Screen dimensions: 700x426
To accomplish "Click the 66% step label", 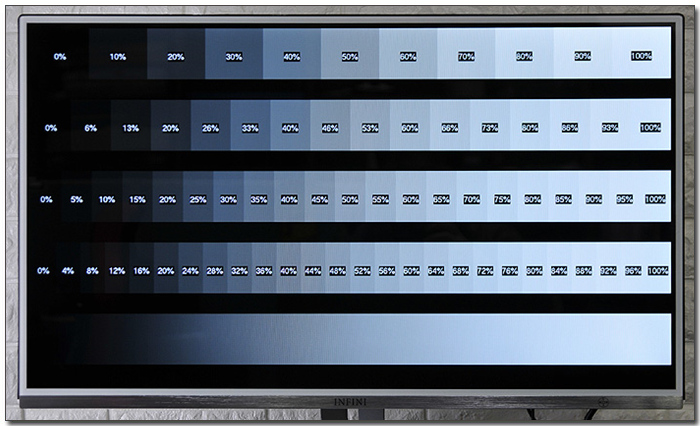I will 450,128.
